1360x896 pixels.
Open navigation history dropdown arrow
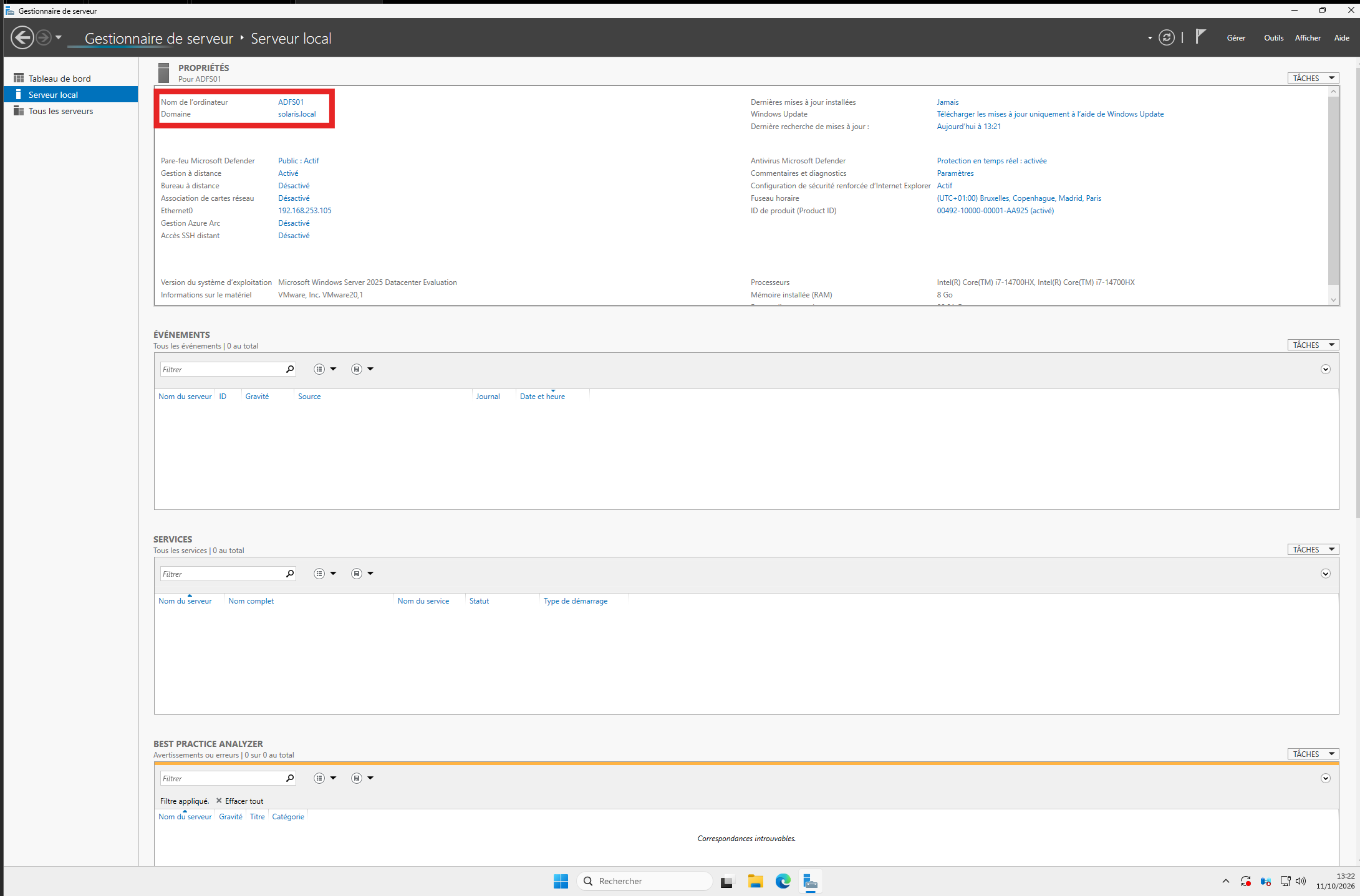pos(59,38)
